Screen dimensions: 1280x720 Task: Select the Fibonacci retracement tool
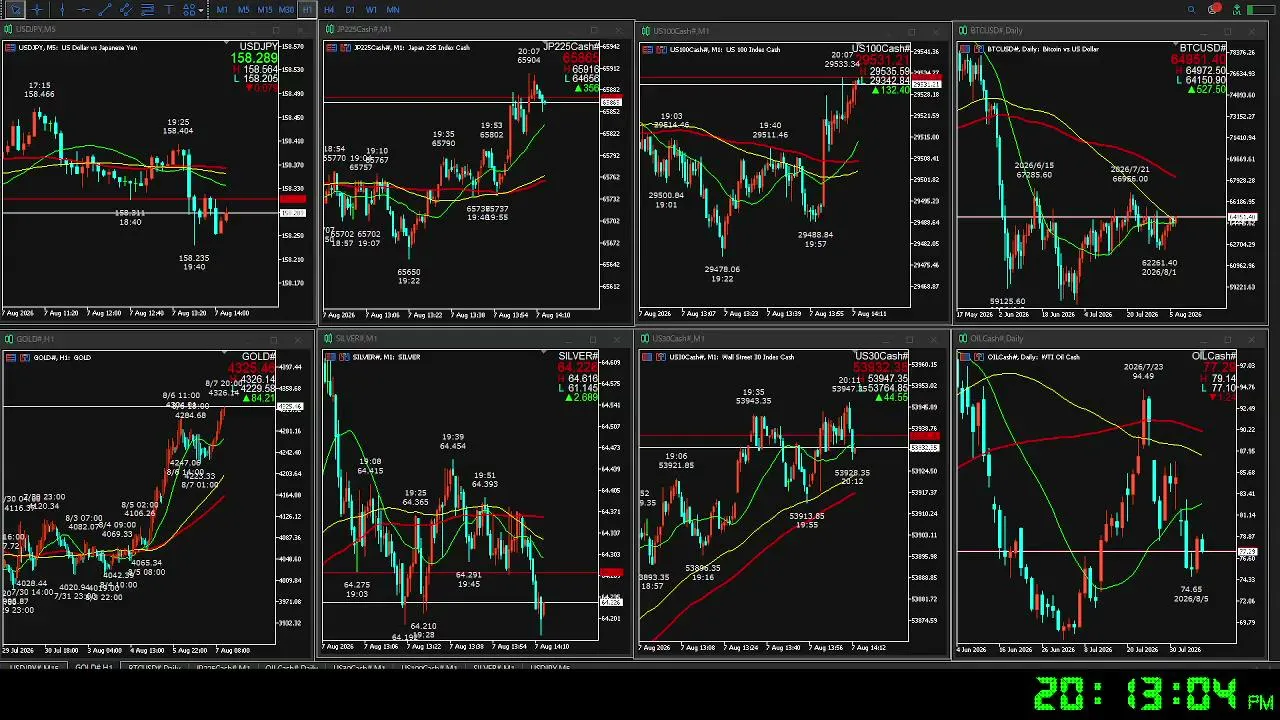coord(147,9)
